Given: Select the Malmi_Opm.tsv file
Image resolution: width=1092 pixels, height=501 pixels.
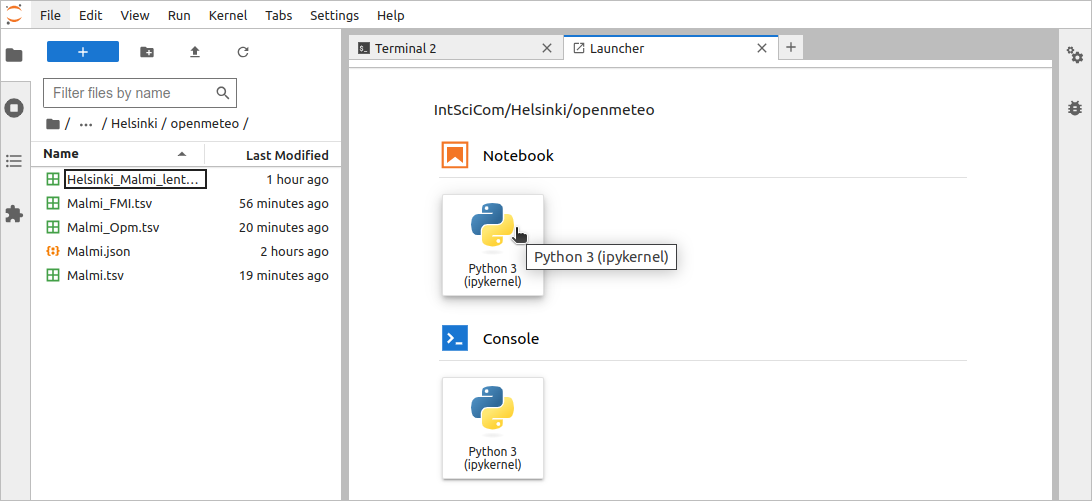Looking at the screenshot, I should [x=187, y=227].
